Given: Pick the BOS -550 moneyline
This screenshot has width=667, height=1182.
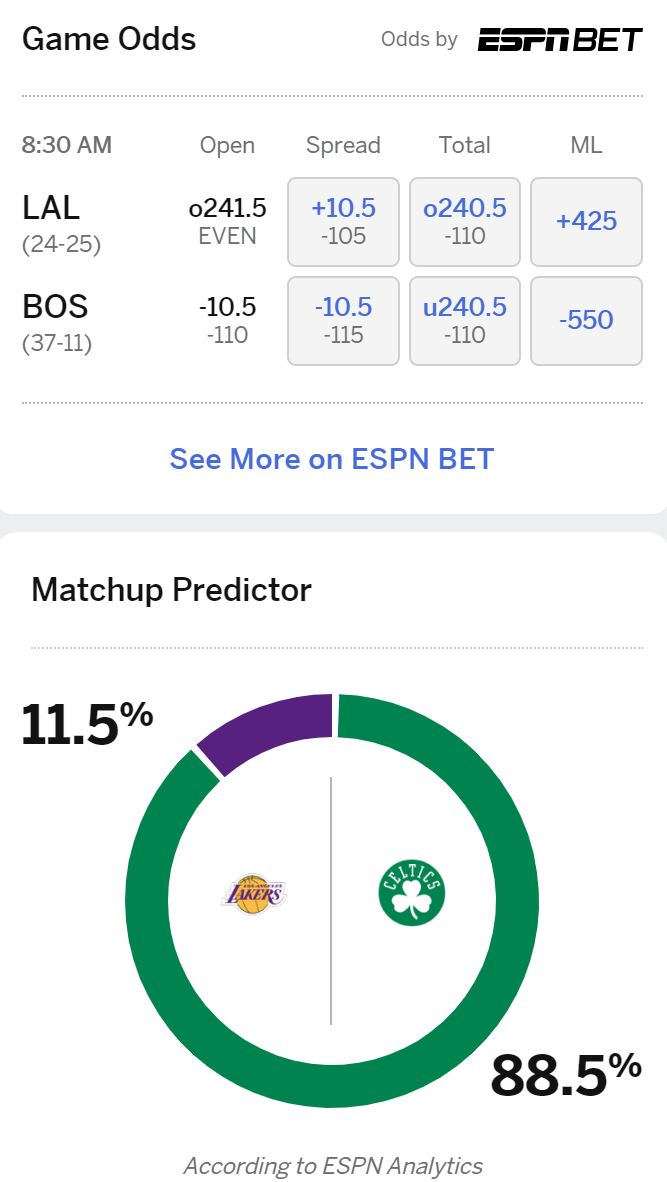Looking at the screenshot, I should [586, 320].
